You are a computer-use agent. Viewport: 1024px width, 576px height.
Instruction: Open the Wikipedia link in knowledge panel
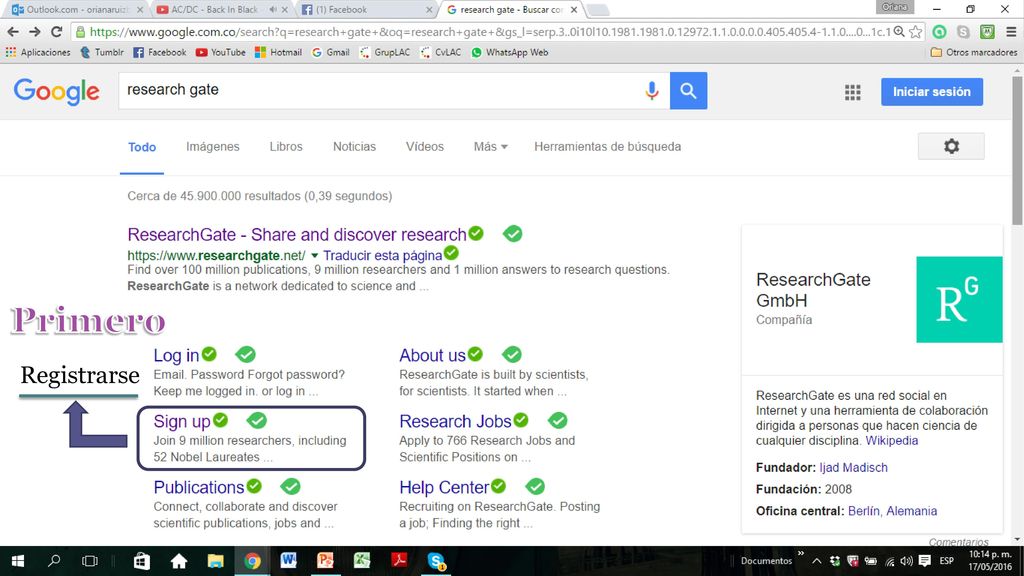tap(891, 440)
